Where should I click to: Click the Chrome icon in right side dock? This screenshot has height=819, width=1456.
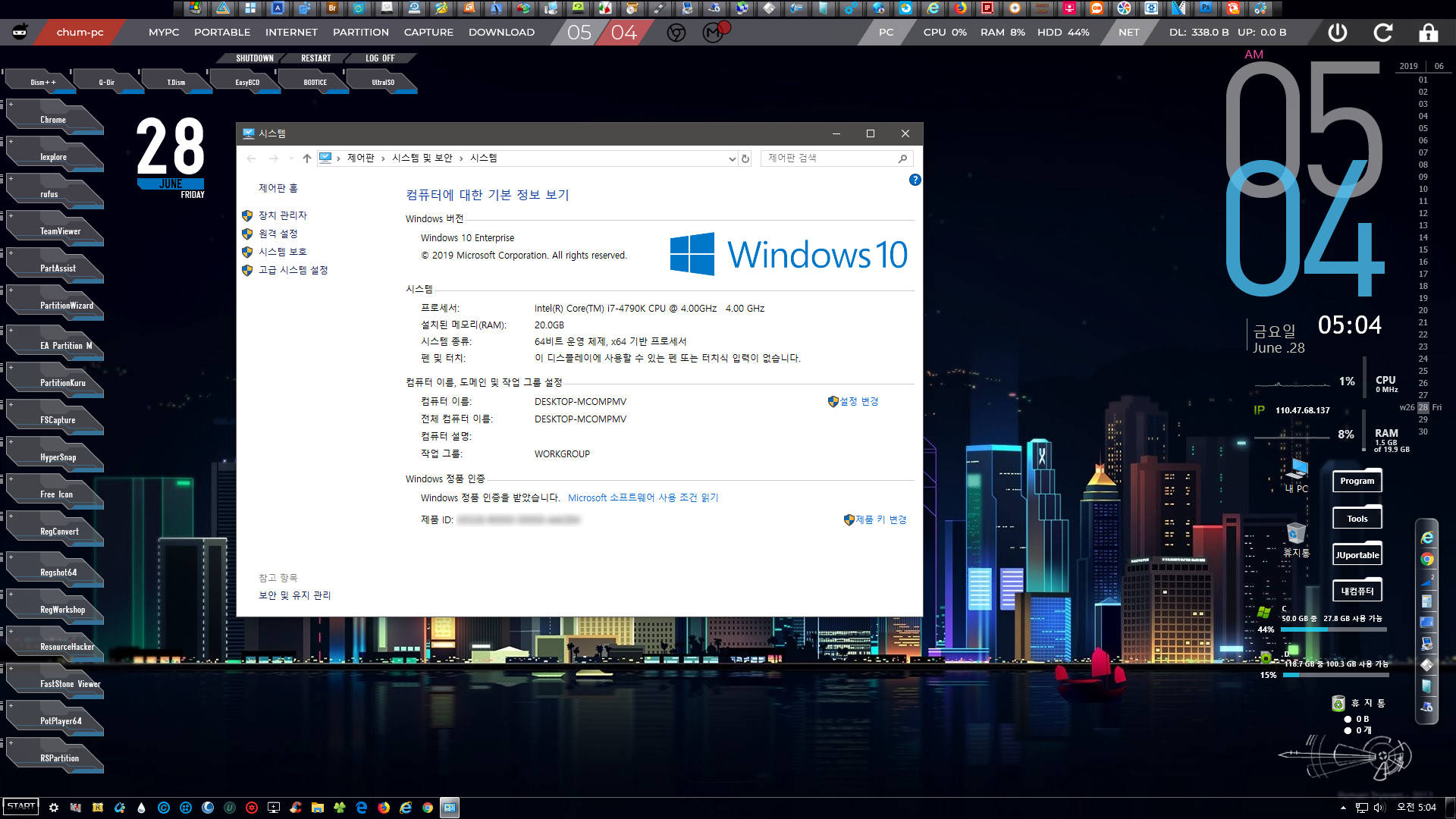point(1427,559)
